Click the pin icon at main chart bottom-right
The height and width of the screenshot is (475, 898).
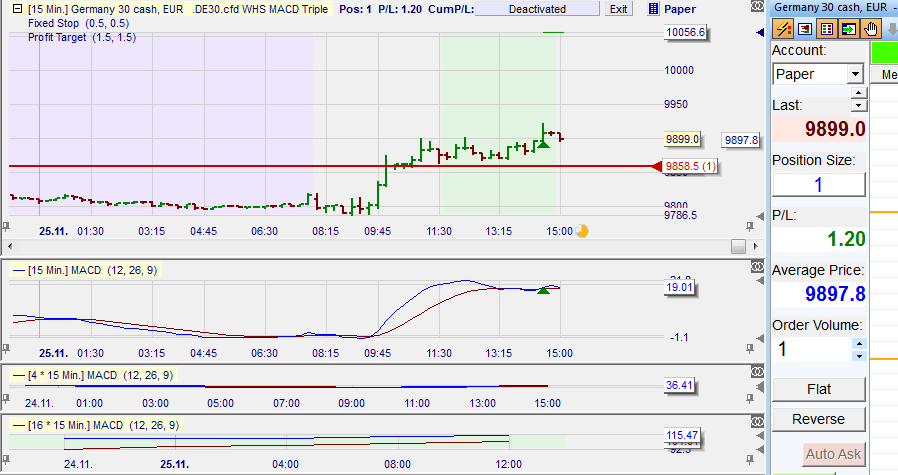(x=750, y=227)
